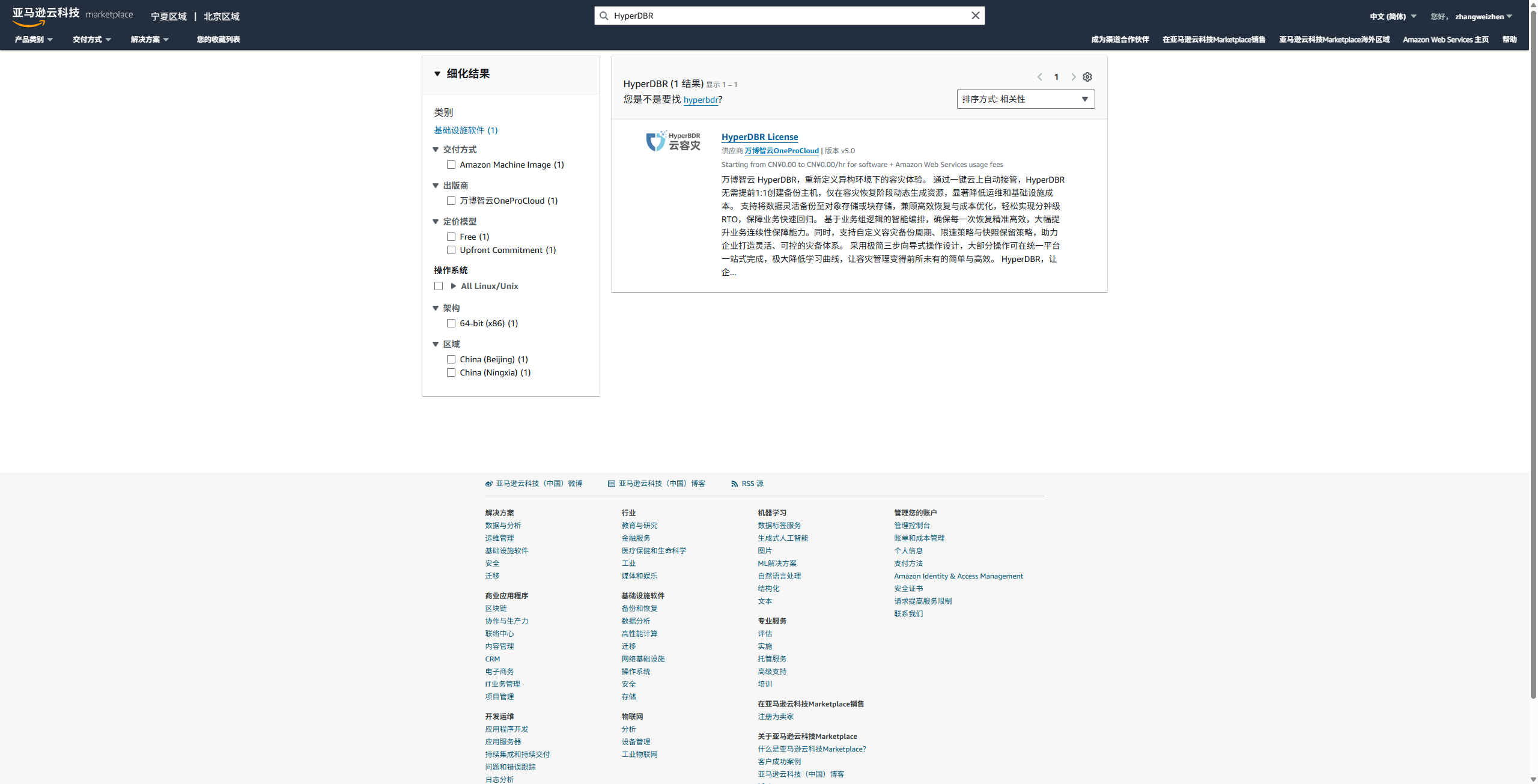Open 数据与分析 footer link

pos(503,526)
